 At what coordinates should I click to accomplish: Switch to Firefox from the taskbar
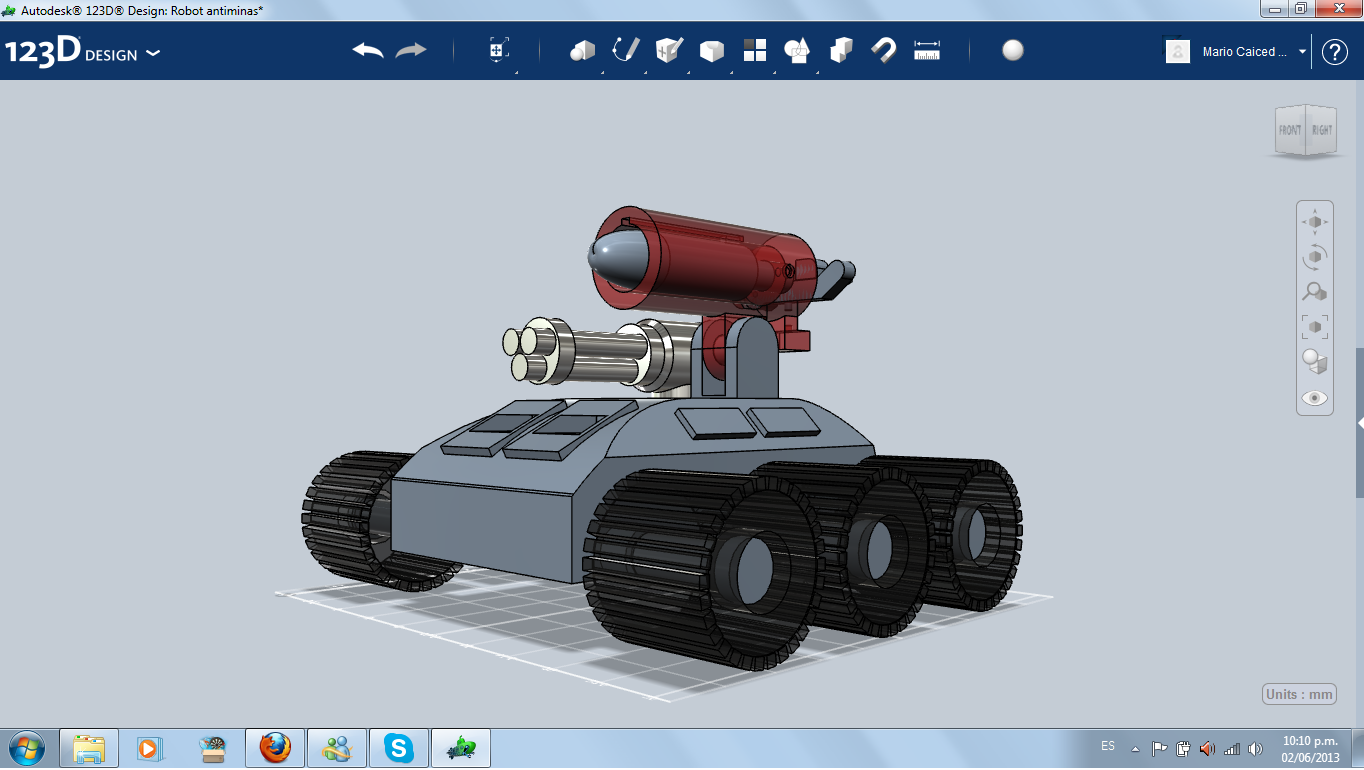click(275, 748)
